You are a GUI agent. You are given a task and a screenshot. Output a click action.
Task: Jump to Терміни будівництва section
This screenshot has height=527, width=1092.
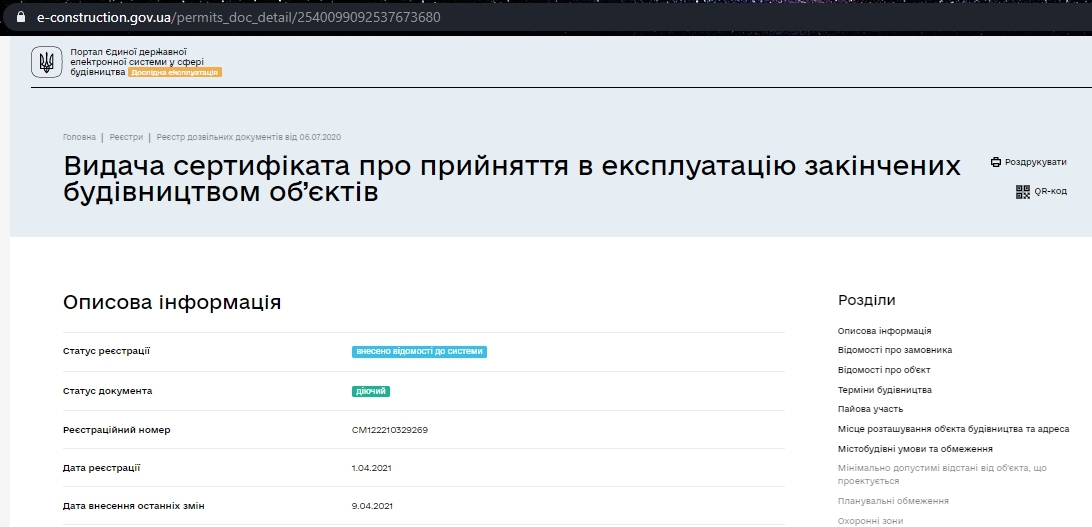tap(884, 390)
